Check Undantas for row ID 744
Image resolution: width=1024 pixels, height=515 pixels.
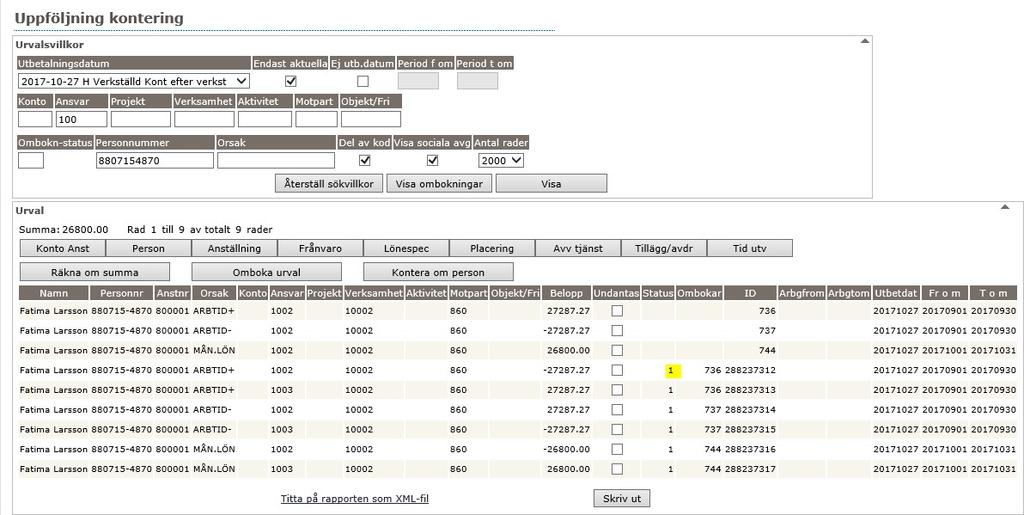[x=616, y=350]
